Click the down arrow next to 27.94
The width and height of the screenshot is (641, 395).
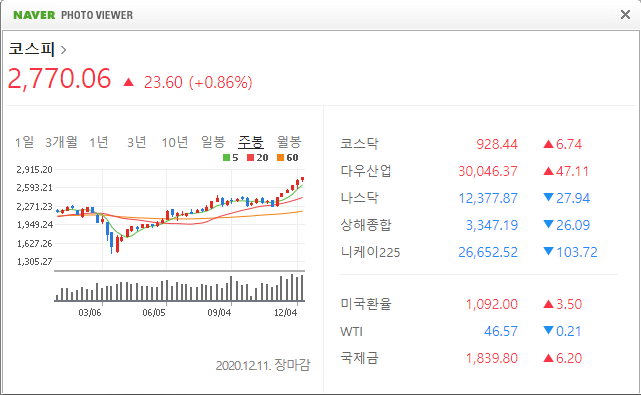pyautogui.click(x=548, y=197)
